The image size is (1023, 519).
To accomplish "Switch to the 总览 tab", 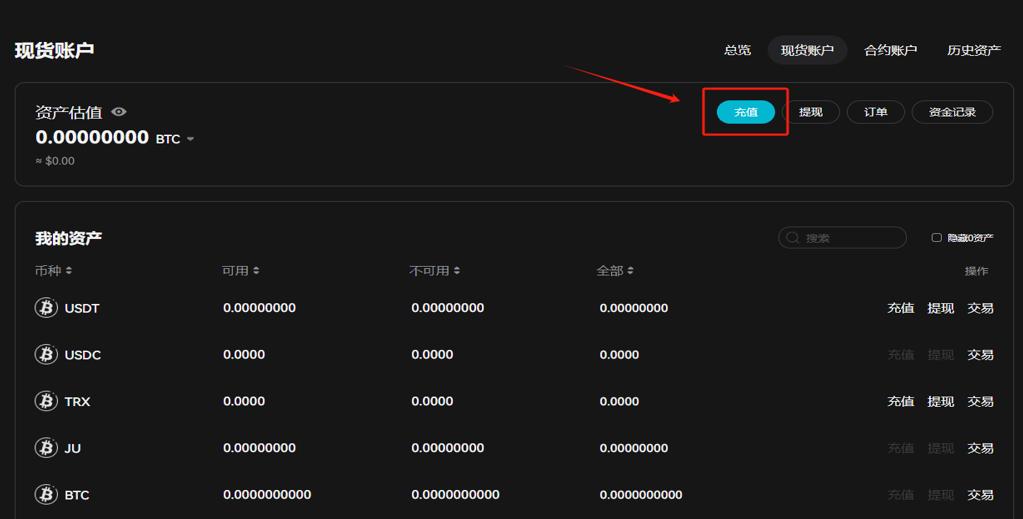I will pyautogui.click(x=737, y=50).
